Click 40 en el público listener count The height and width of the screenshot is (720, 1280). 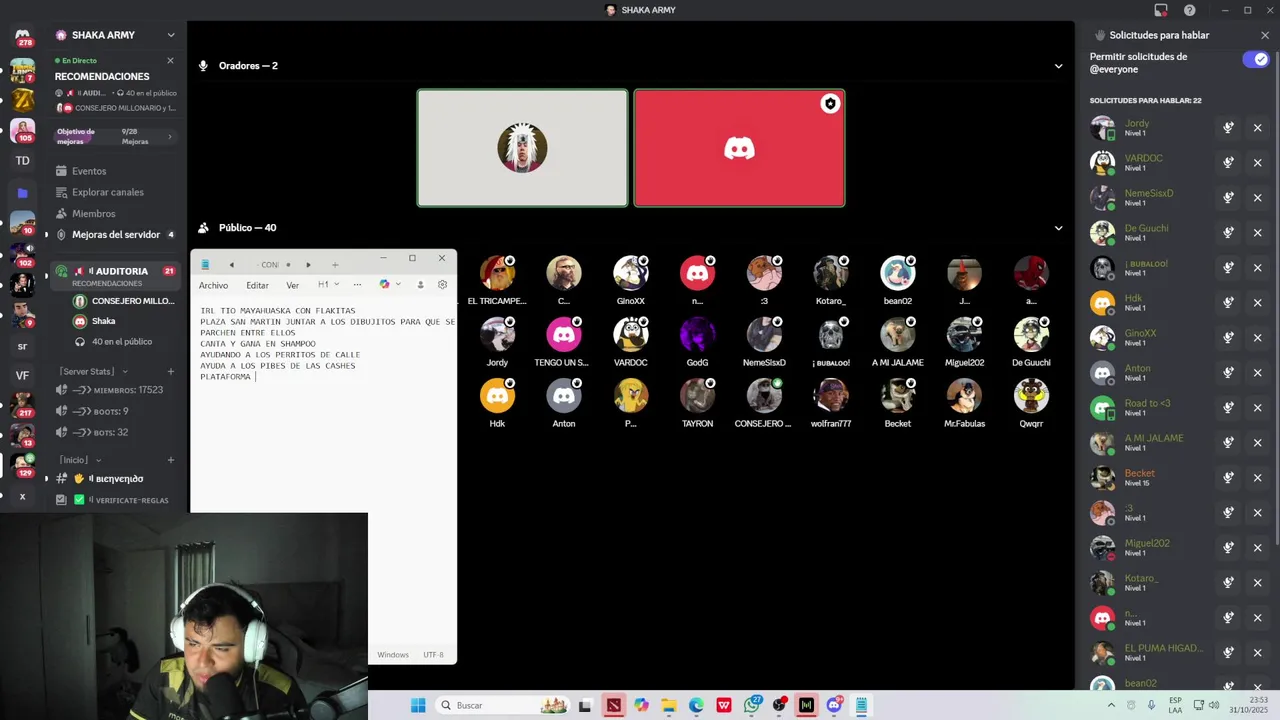coord(123,341)
